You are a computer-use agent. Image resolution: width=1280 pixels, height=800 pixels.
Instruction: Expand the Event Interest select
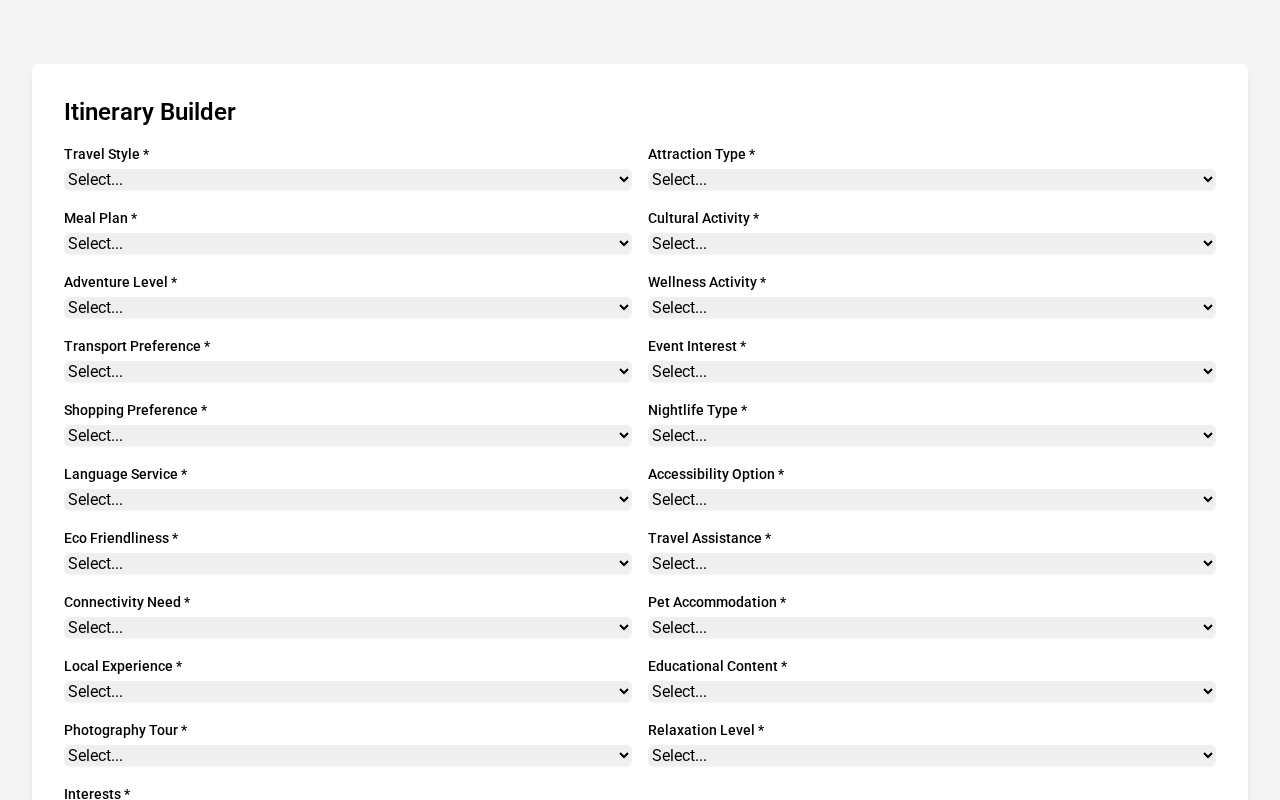(x=931, y=372)
